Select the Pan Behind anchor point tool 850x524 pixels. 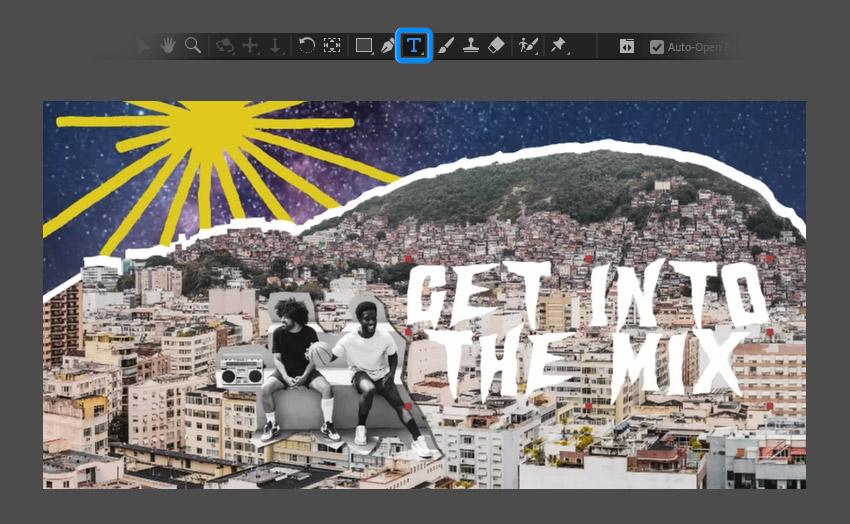click(332, 46)
